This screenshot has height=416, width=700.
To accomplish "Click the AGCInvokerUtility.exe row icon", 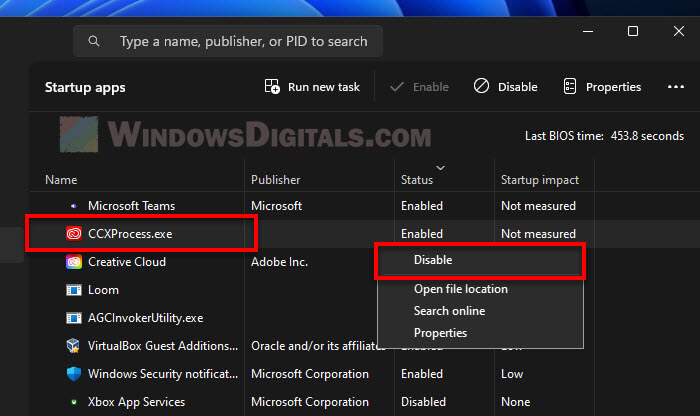I will click(74, 318).
